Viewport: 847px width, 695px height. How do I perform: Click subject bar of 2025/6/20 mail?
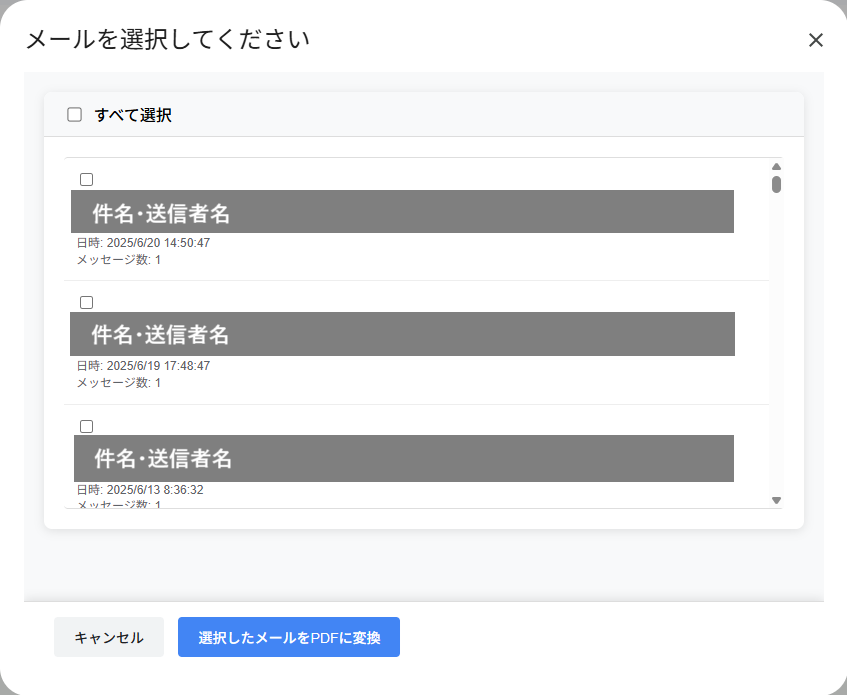point(402,212)
